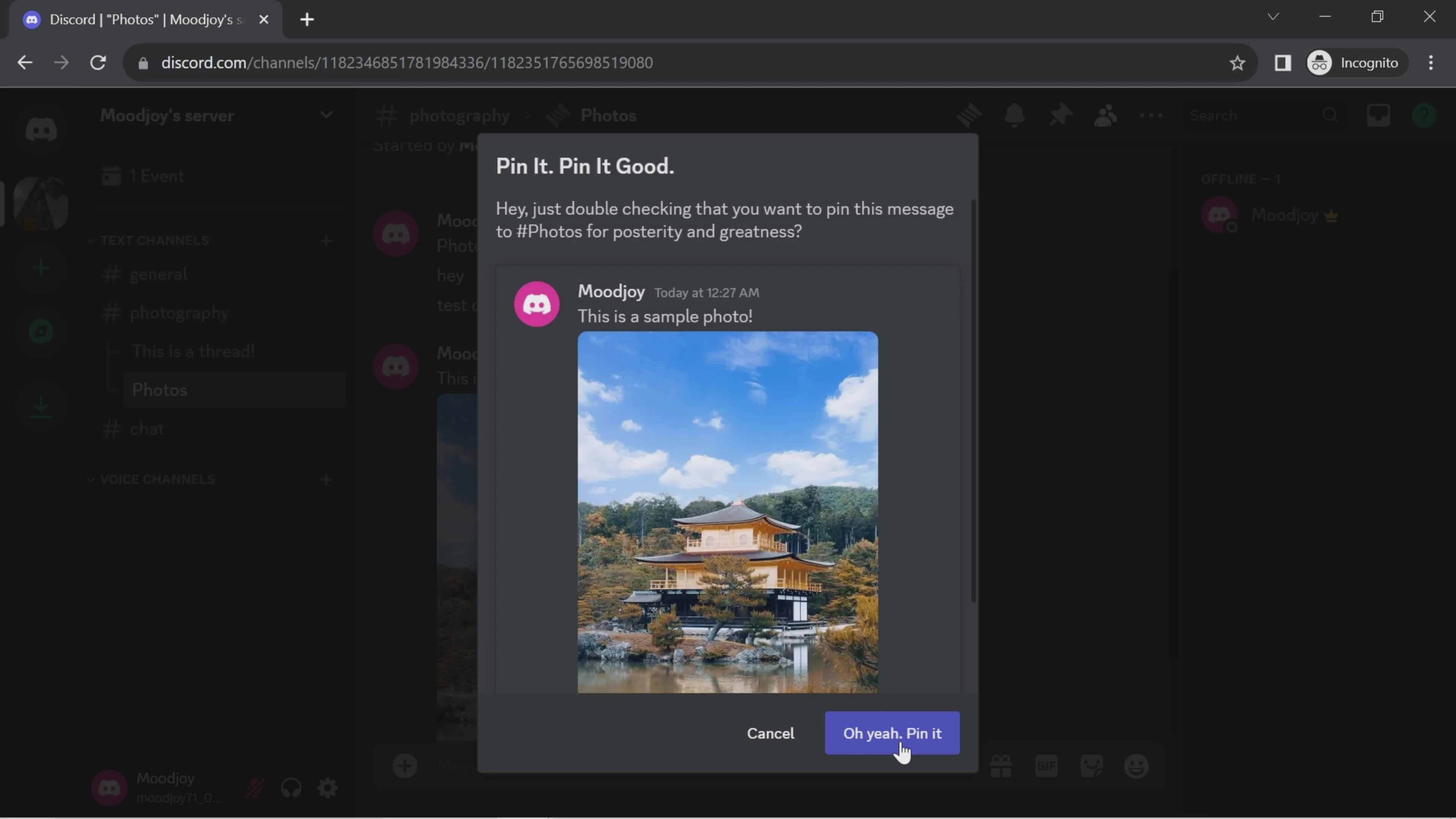Open the temple photo thumbnail in dialog
The width and height of the screenshot is (1456, 819).
pos(728,512)
